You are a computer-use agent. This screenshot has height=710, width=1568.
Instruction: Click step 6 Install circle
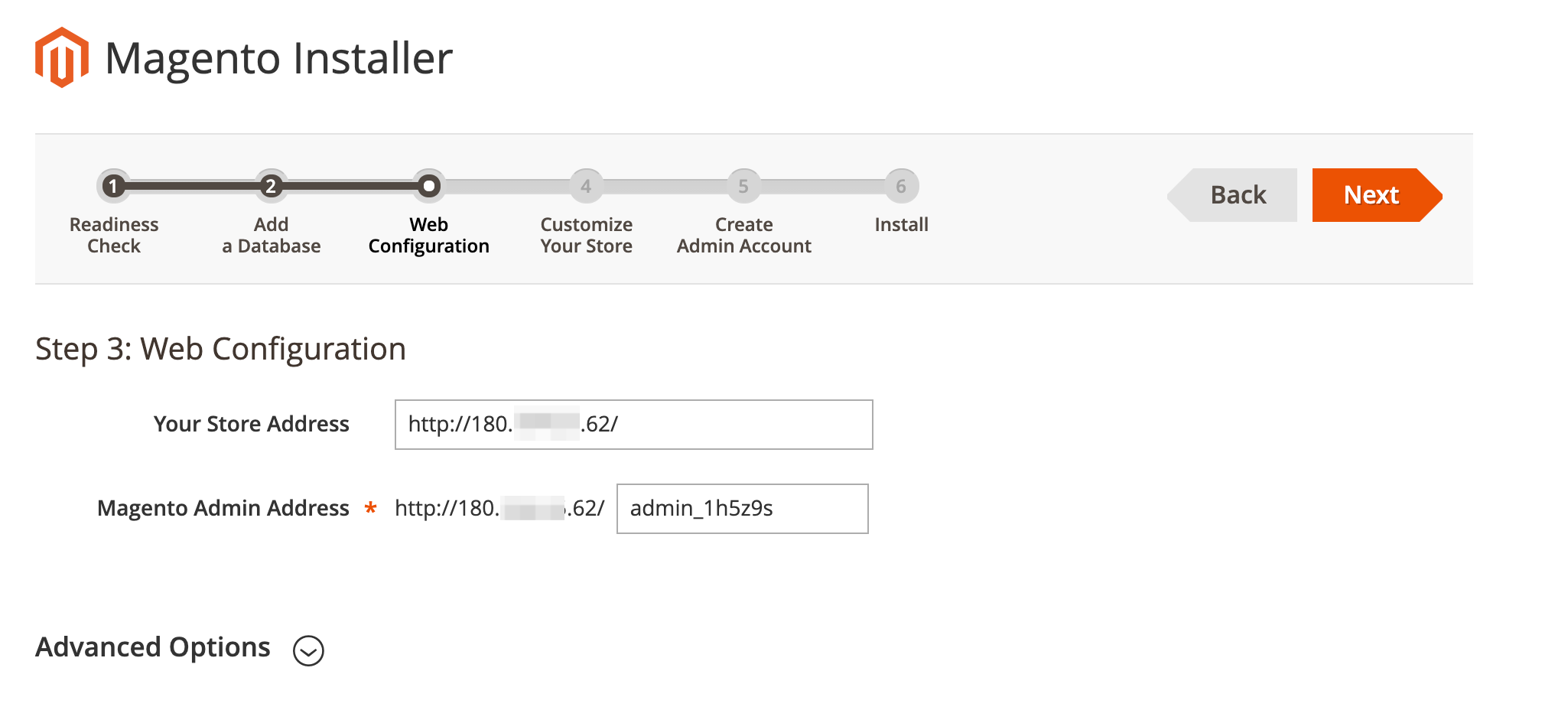(901, 186)
